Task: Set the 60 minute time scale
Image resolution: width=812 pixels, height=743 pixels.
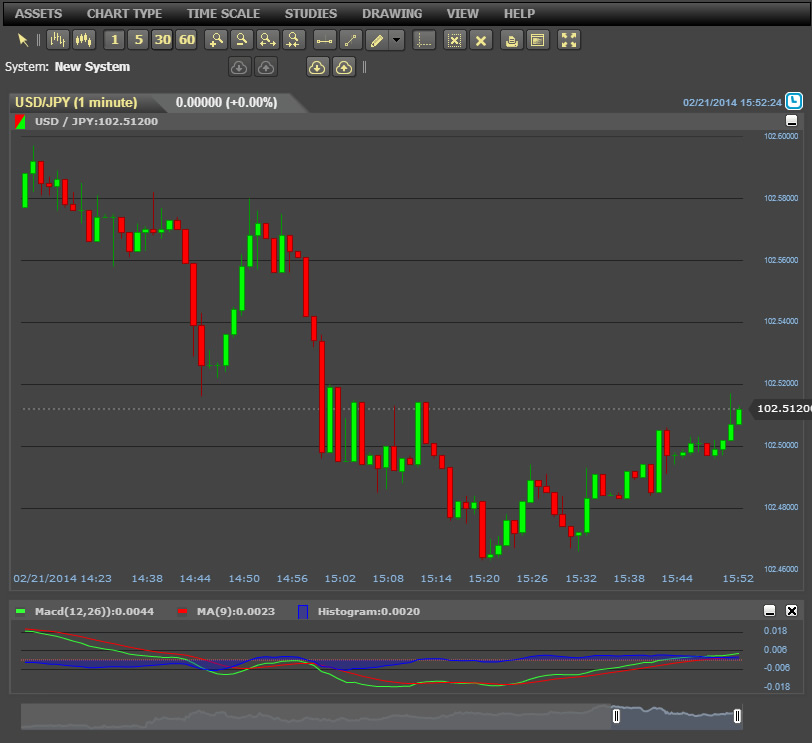Action: coord(186,40)
